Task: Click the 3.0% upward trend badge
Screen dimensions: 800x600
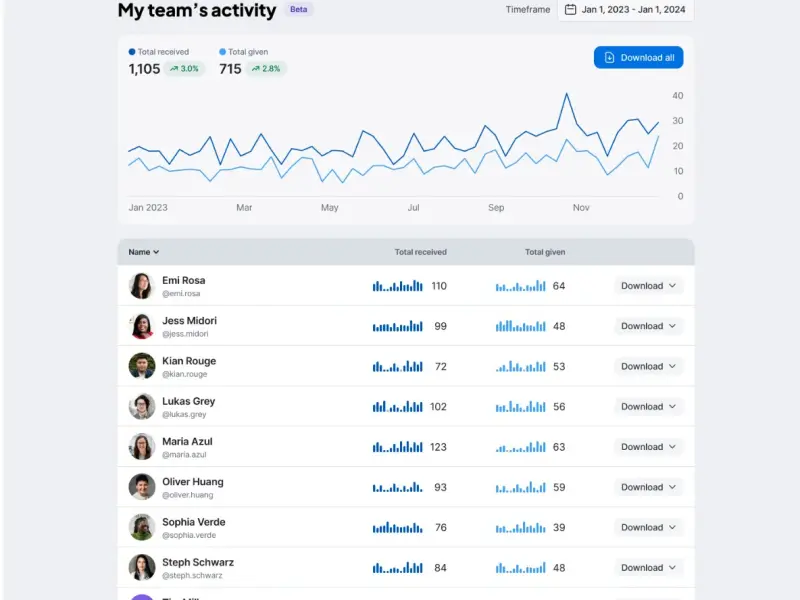Action: coord(184,69)
